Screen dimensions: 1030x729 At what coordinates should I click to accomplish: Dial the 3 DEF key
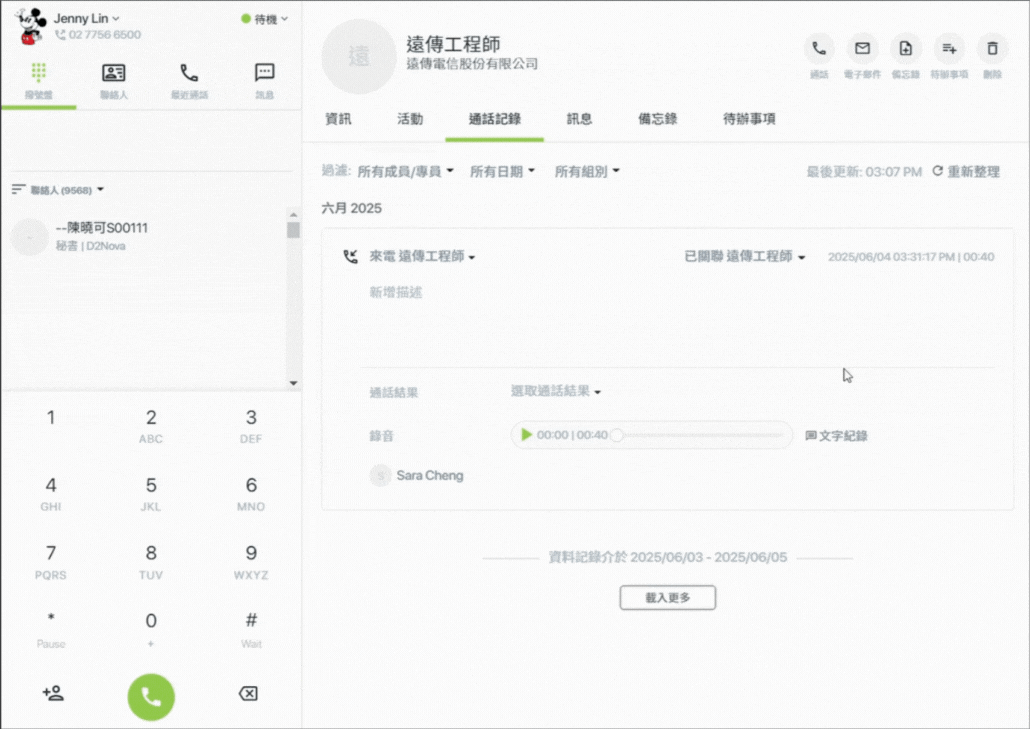pos(251,426)
